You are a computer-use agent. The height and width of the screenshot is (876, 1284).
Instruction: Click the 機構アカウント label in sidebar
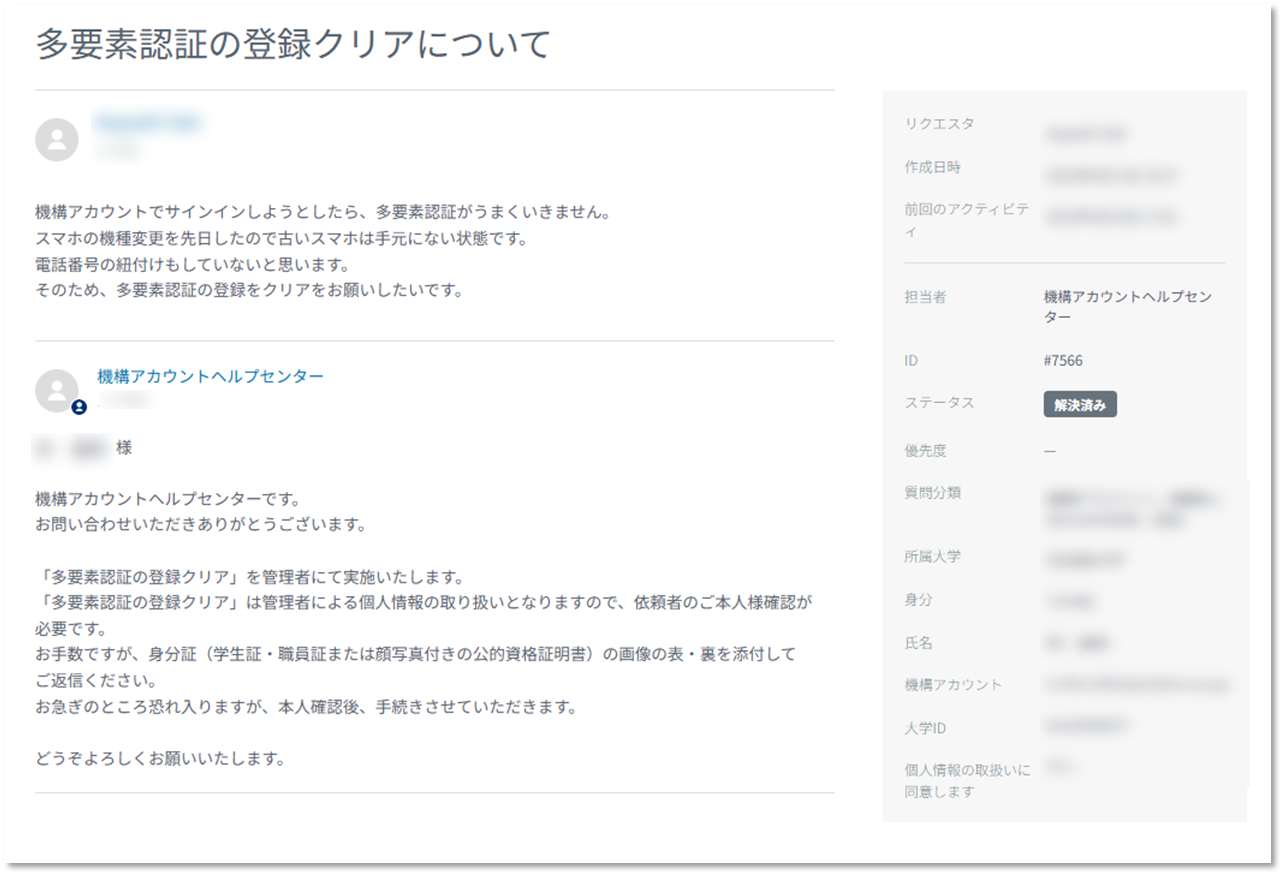point(952,685)
